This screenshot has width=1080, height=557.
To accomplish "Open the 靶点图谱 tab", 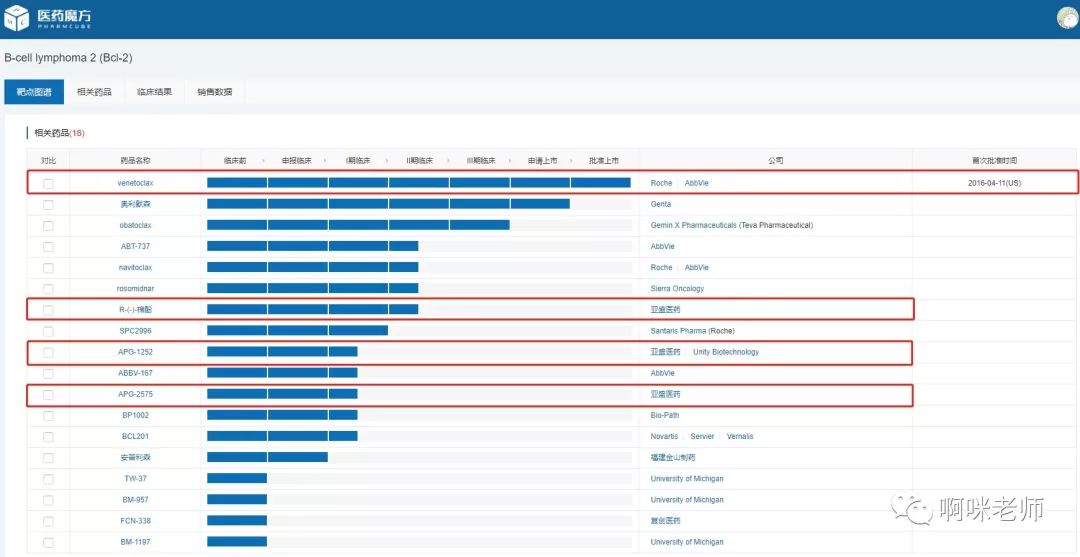I will coord(34,92).
